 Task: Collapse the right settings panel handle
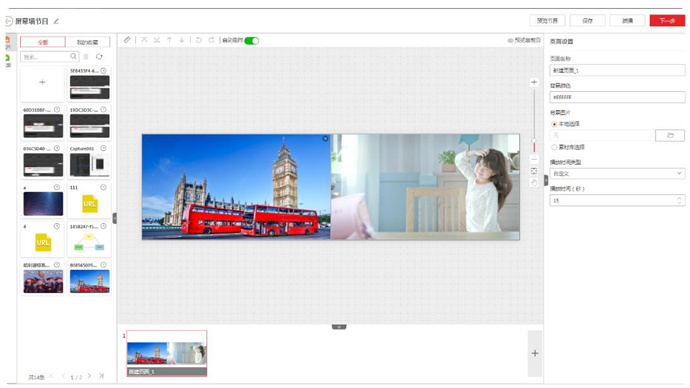(546, 180)
